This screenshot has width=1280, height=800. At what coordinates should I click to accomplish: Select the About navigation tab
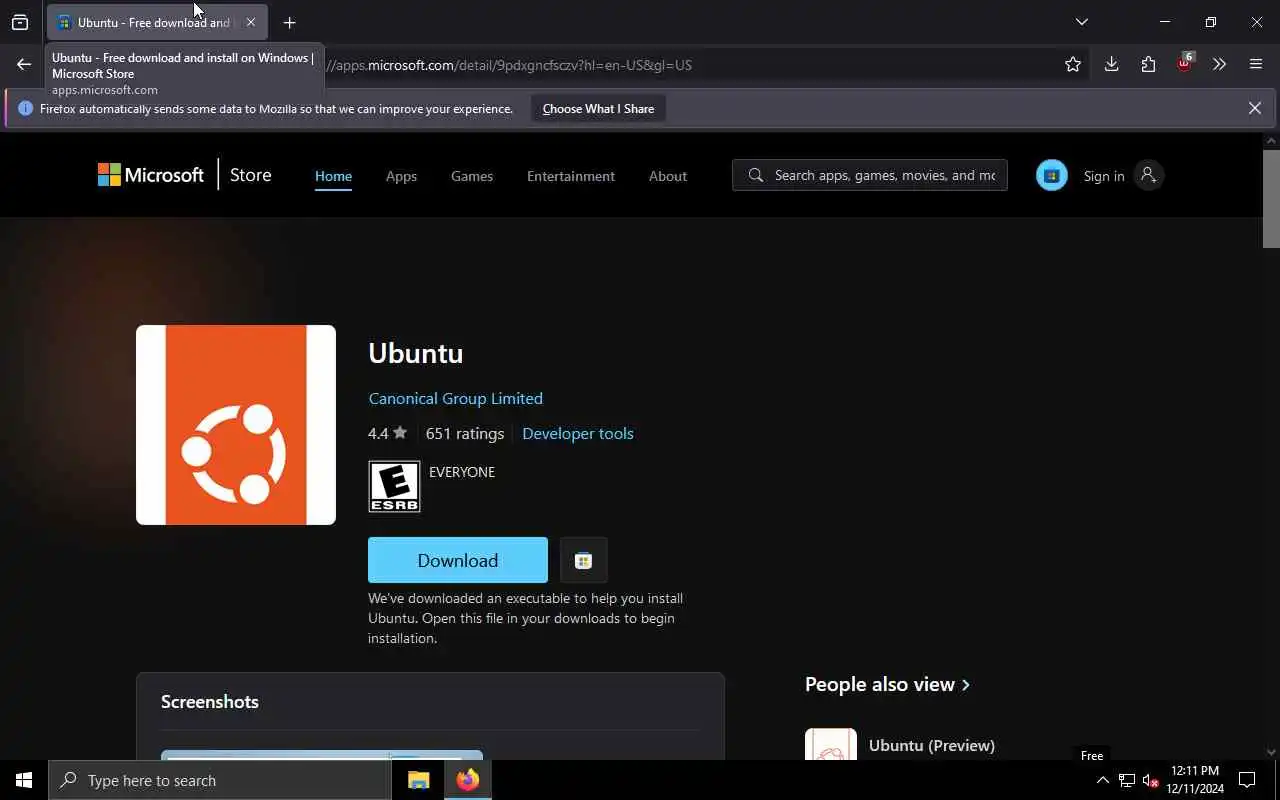[668, 176]
